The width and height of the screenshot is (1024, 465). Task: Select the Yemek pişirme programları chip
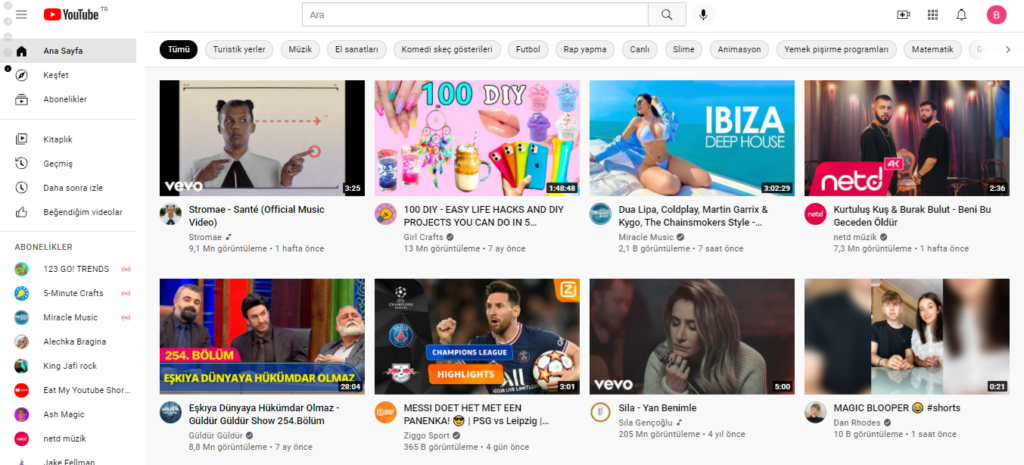point(837,50)
